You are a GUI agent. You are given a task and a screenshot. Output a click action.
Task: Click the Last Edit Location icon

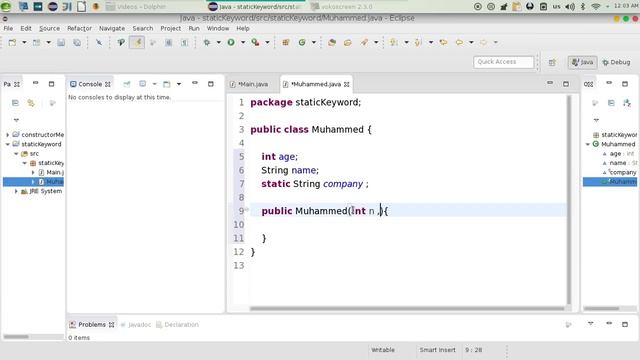tap(443, 42)
